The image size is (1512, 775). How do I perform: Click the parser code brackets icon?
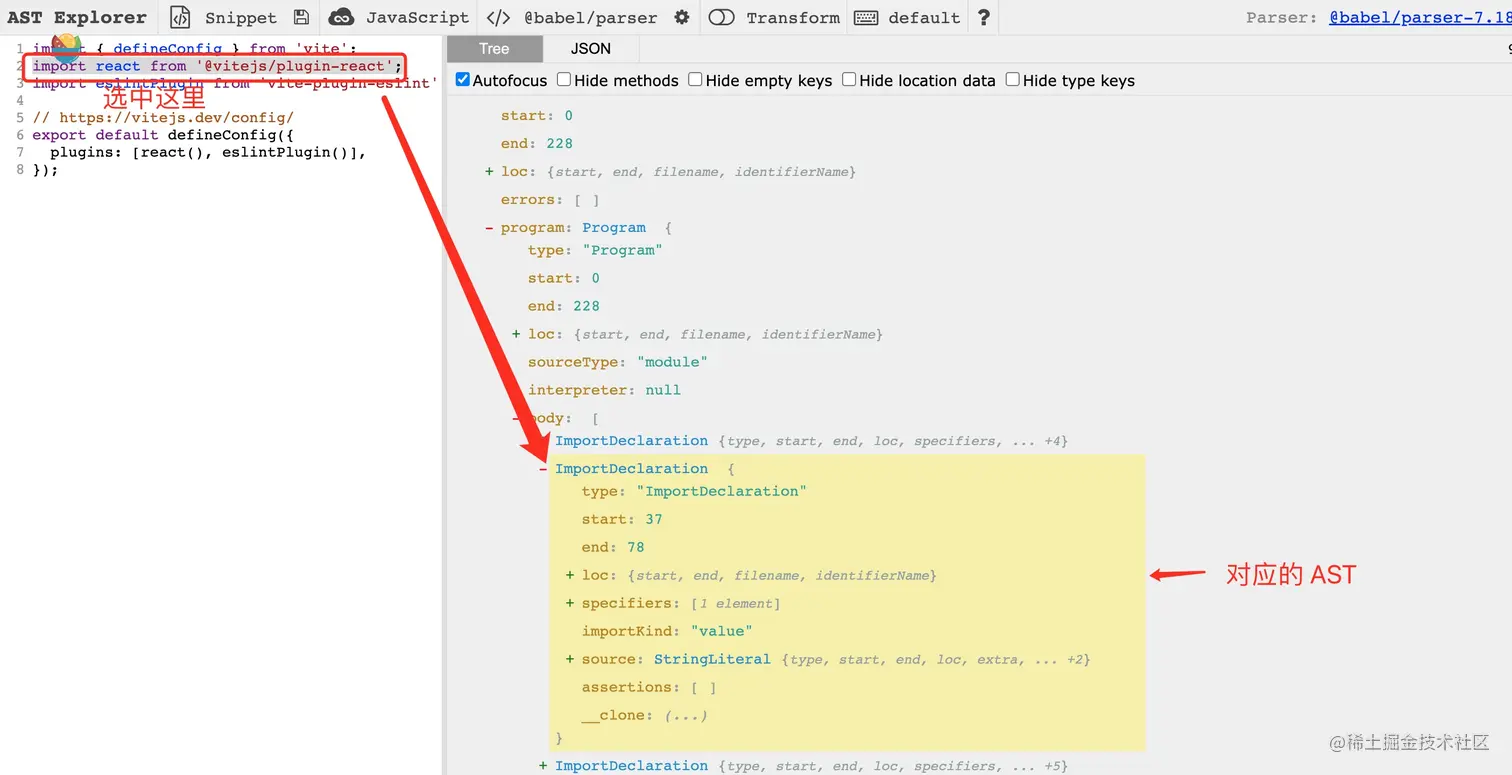point(498,17)
